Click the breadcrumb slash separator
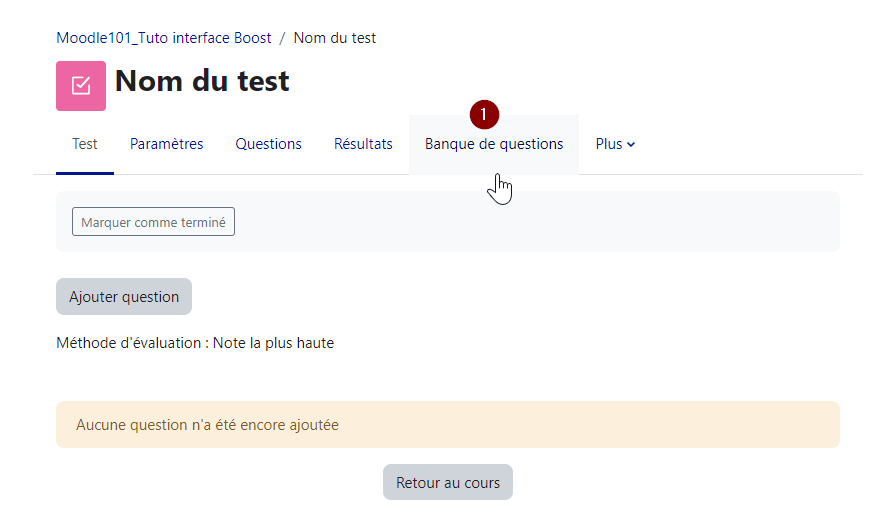Screen dimensions: 874x523 [x=283, y=38]
